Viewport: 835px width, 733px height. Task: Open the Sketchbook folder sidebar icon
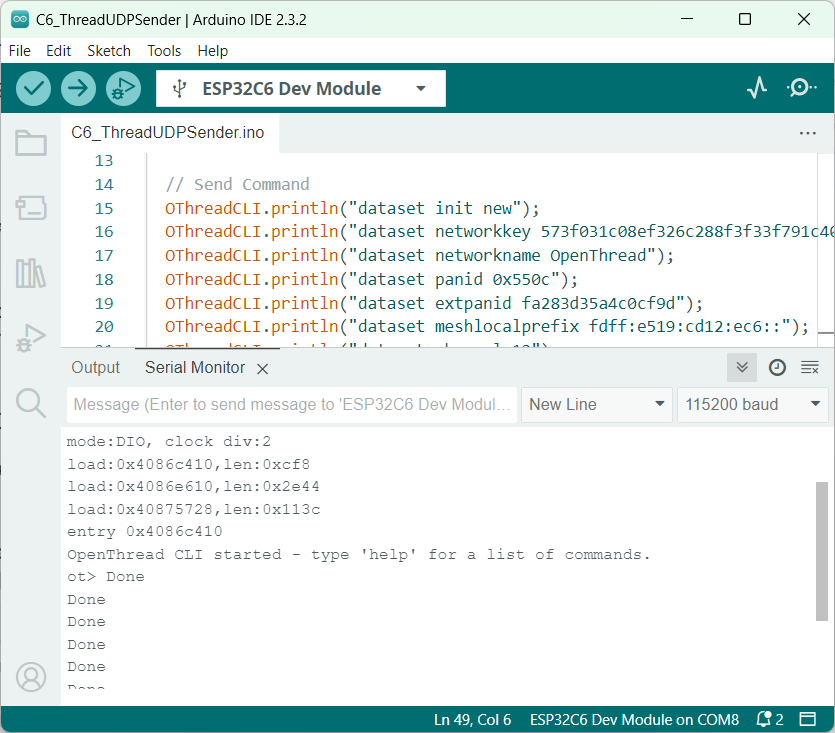[x=31, y=144]
